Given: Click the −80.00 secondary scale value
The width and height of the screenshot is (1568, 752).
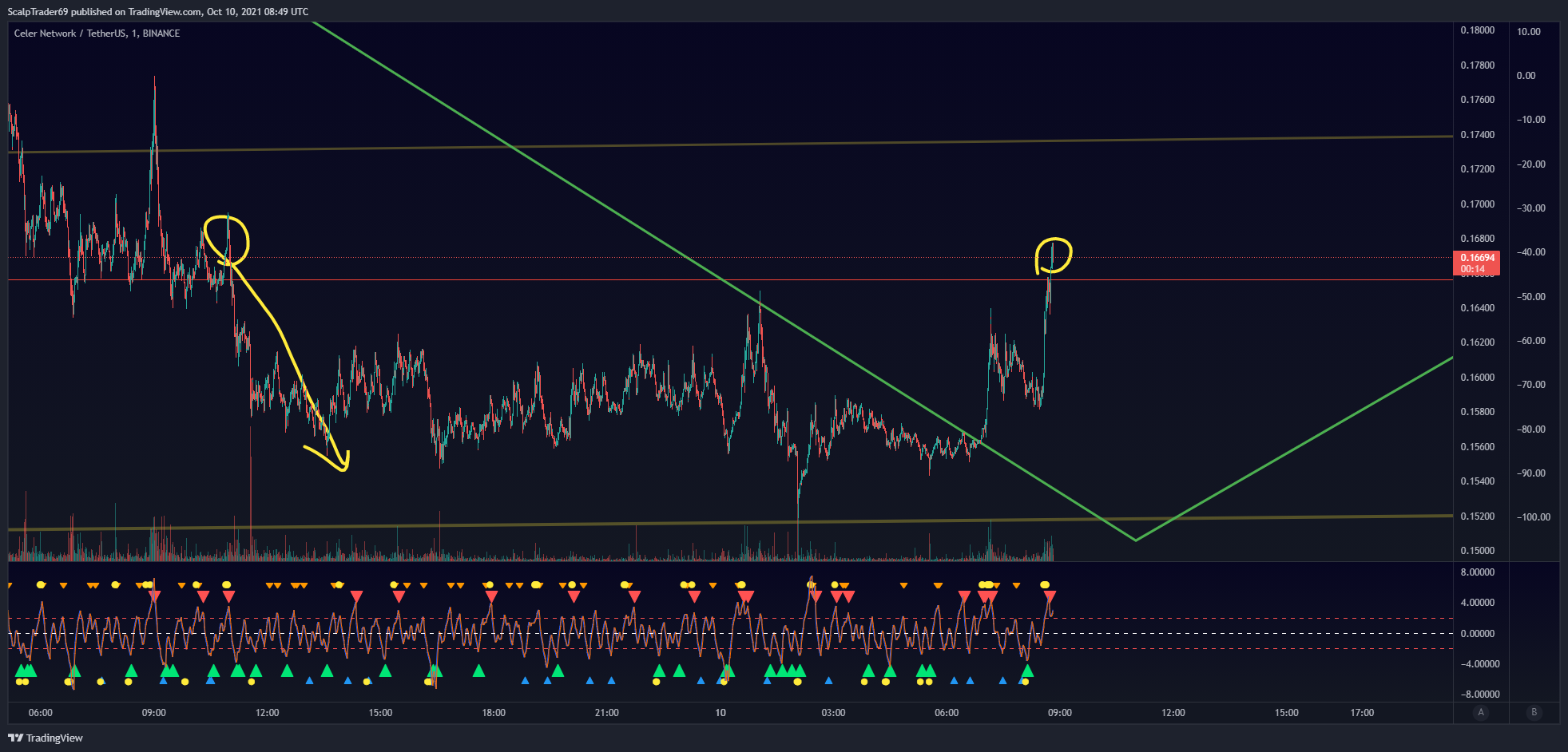Looking at the screenshot, I should coord(1531,429).
